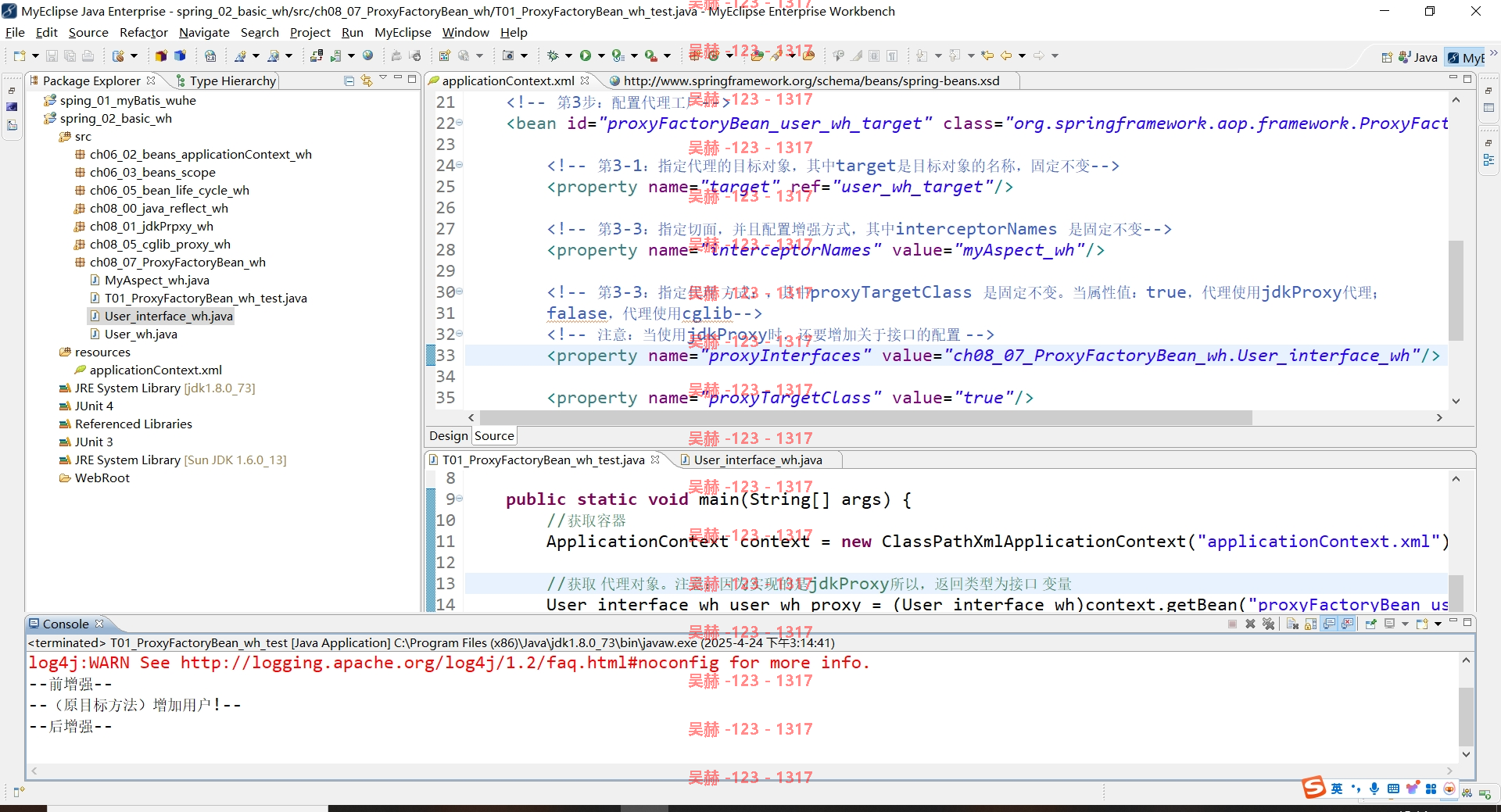This screenshot has width=1501, height=812.
Task: Collapse main method fold at line 9
Action: pos(460,499)
